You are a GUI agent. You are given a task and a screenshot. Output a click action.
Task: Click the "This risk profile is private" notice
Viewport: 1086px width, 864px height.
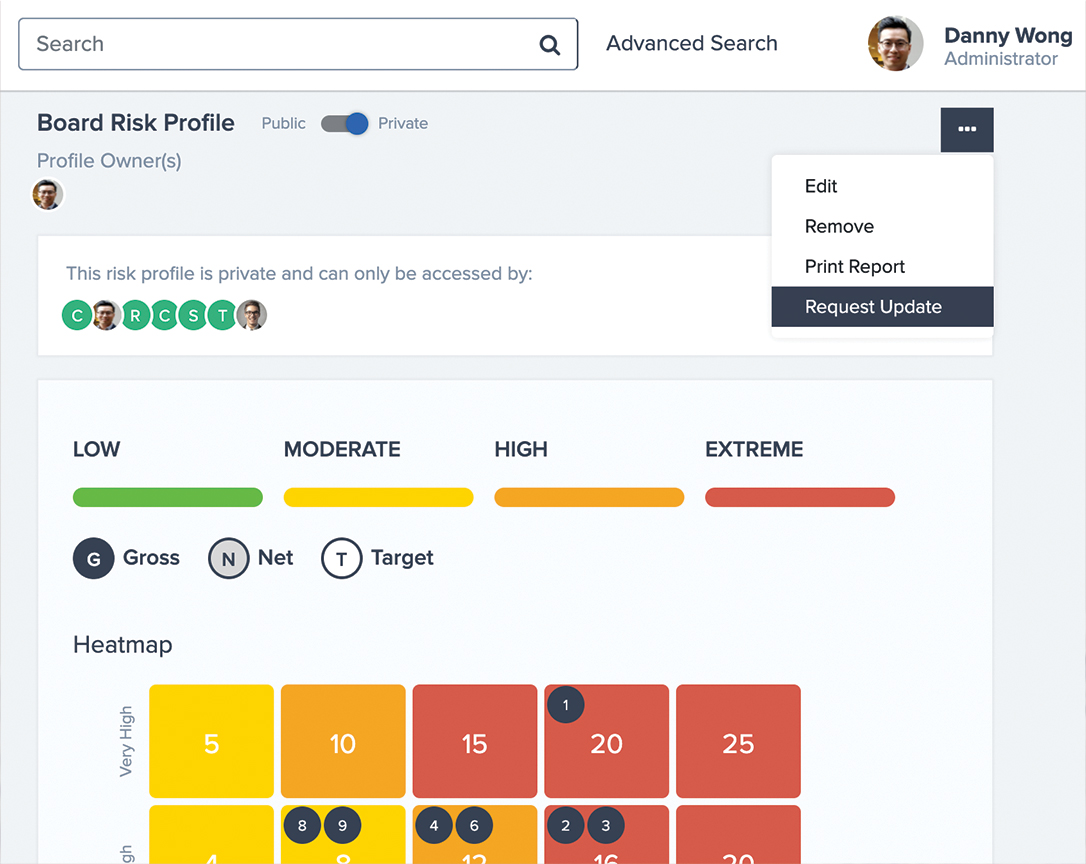pyautogui.click(x=299, y=274)
